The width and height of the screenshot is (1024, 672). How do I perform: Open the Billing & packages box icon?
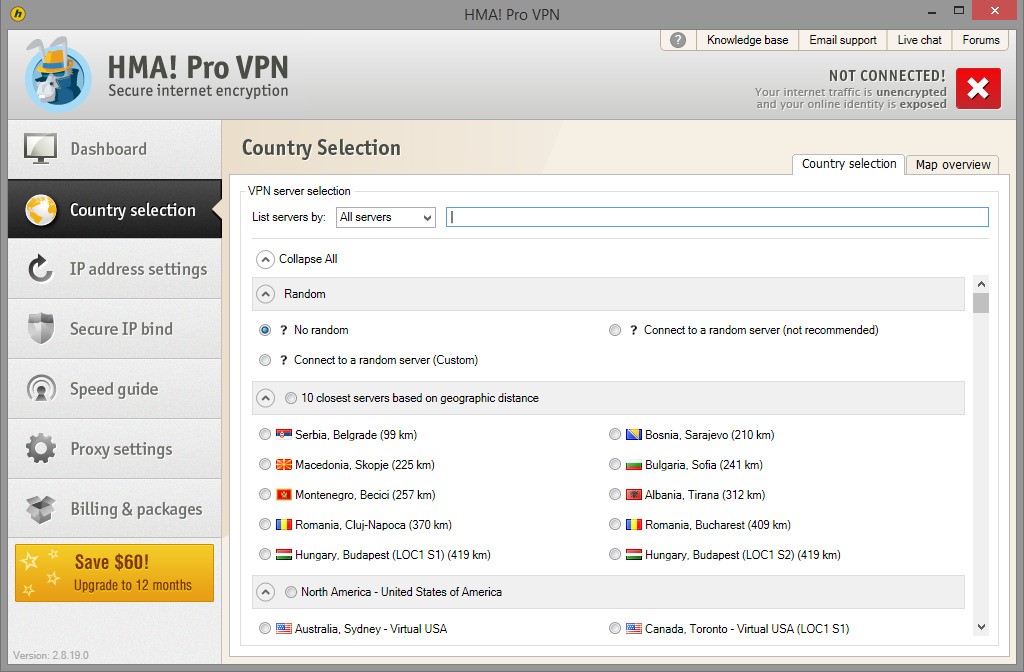coord(40,509)
